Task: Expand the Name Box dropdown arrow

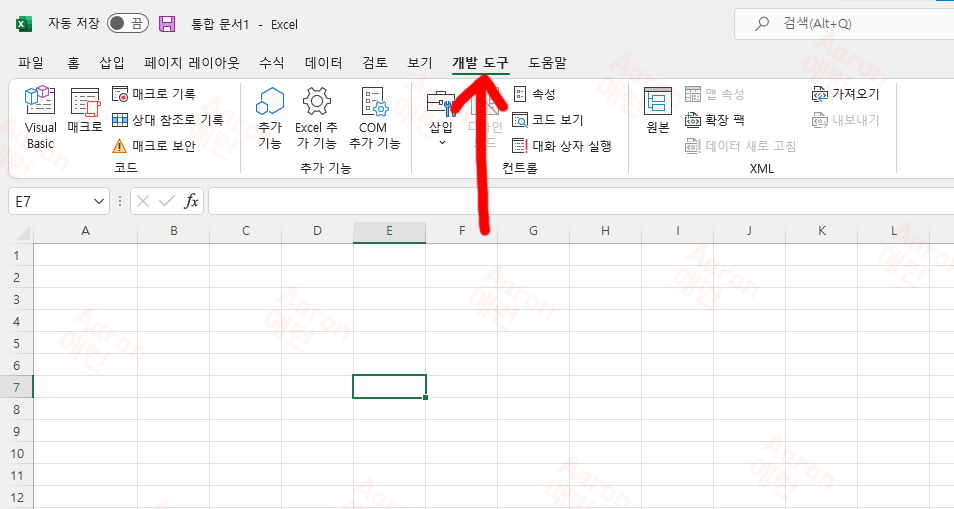Action: coord(99,201)
